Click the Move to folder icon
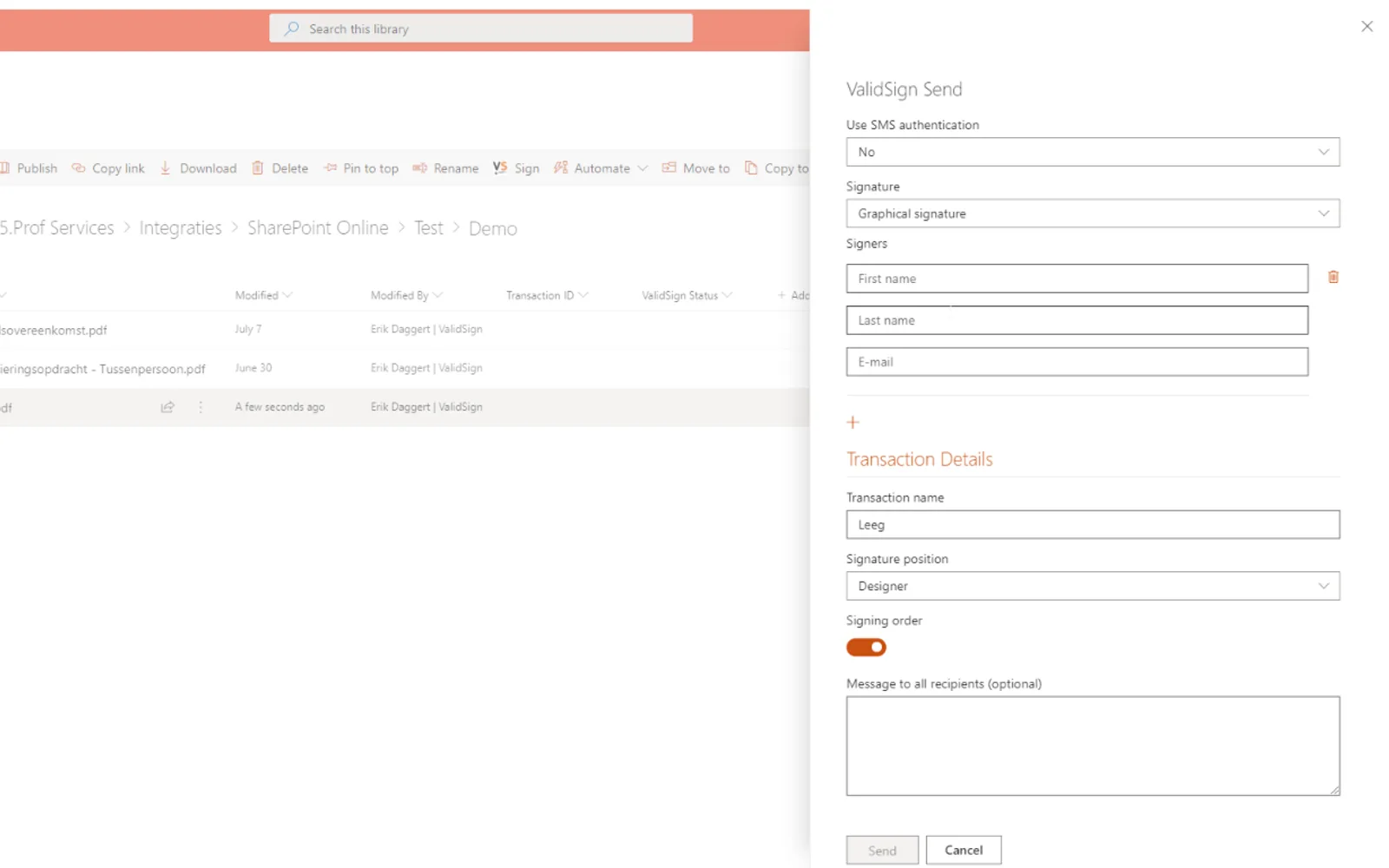The width and height of the screenshot is (1389, 868). (668, 168)
